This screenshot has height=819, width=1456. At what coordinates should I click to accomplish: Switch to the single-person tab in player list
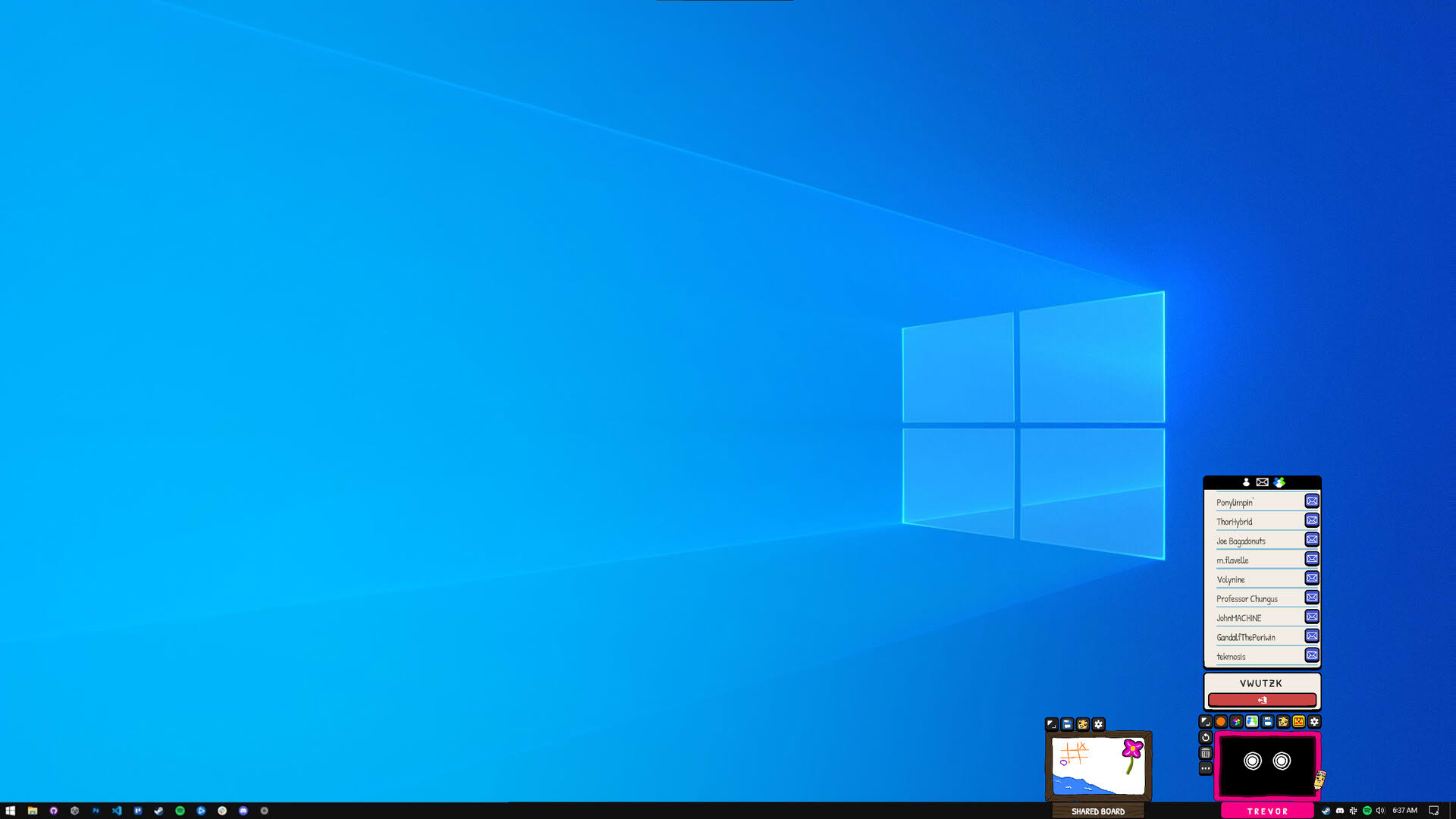[1246, 482]
